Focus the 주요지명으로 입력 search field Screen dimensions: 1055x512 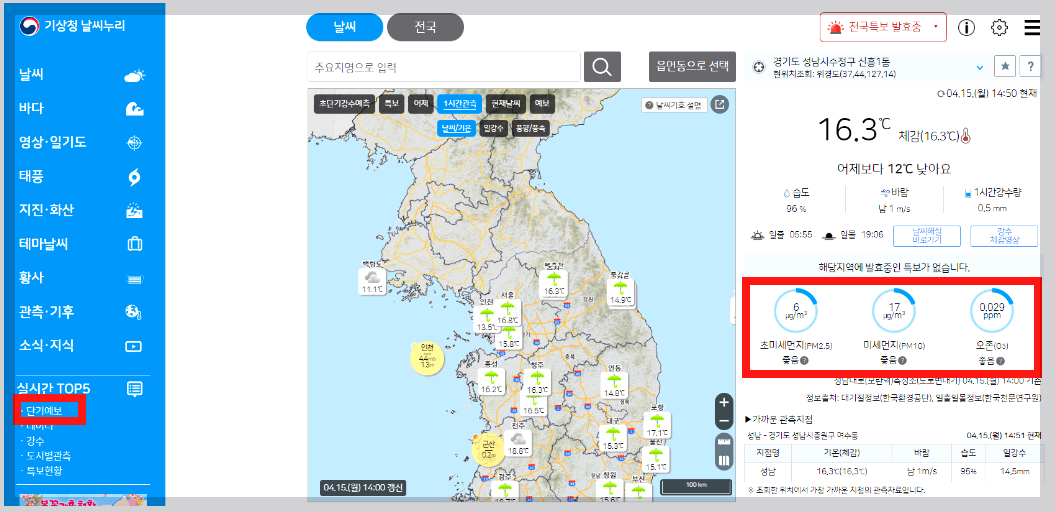tap(443, 67)
